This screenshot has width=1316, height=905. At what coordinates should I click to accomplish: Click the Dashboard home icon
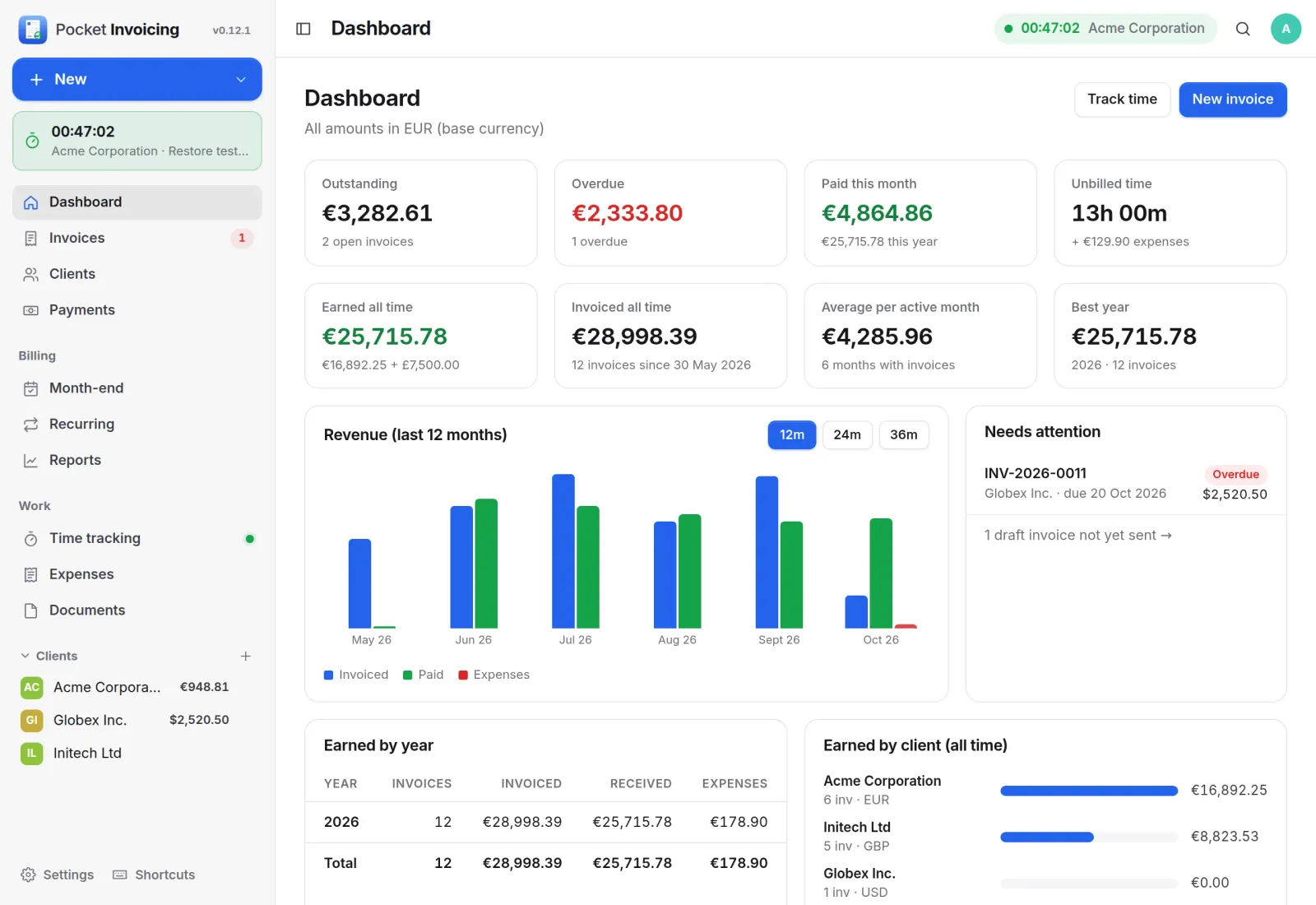click(x=31, y=202)
